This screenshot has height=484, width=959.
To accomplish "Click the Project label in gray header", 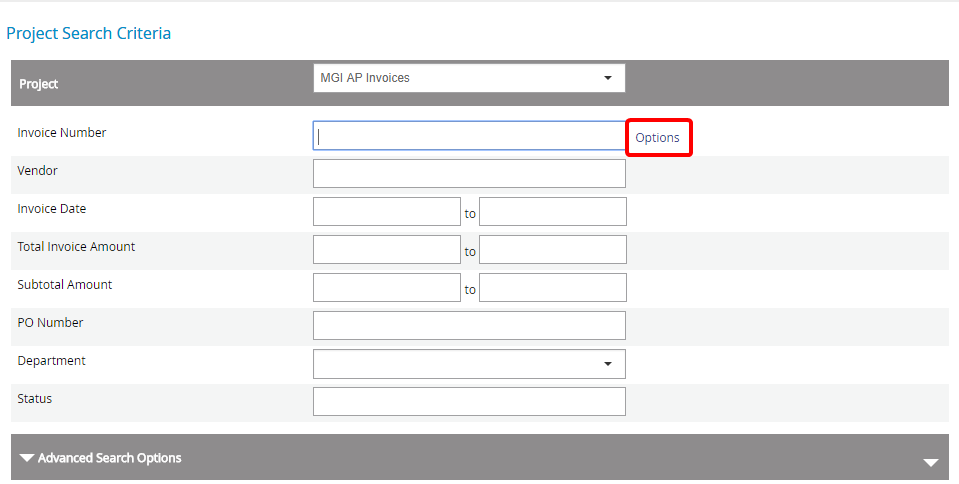I will [39, 84].
